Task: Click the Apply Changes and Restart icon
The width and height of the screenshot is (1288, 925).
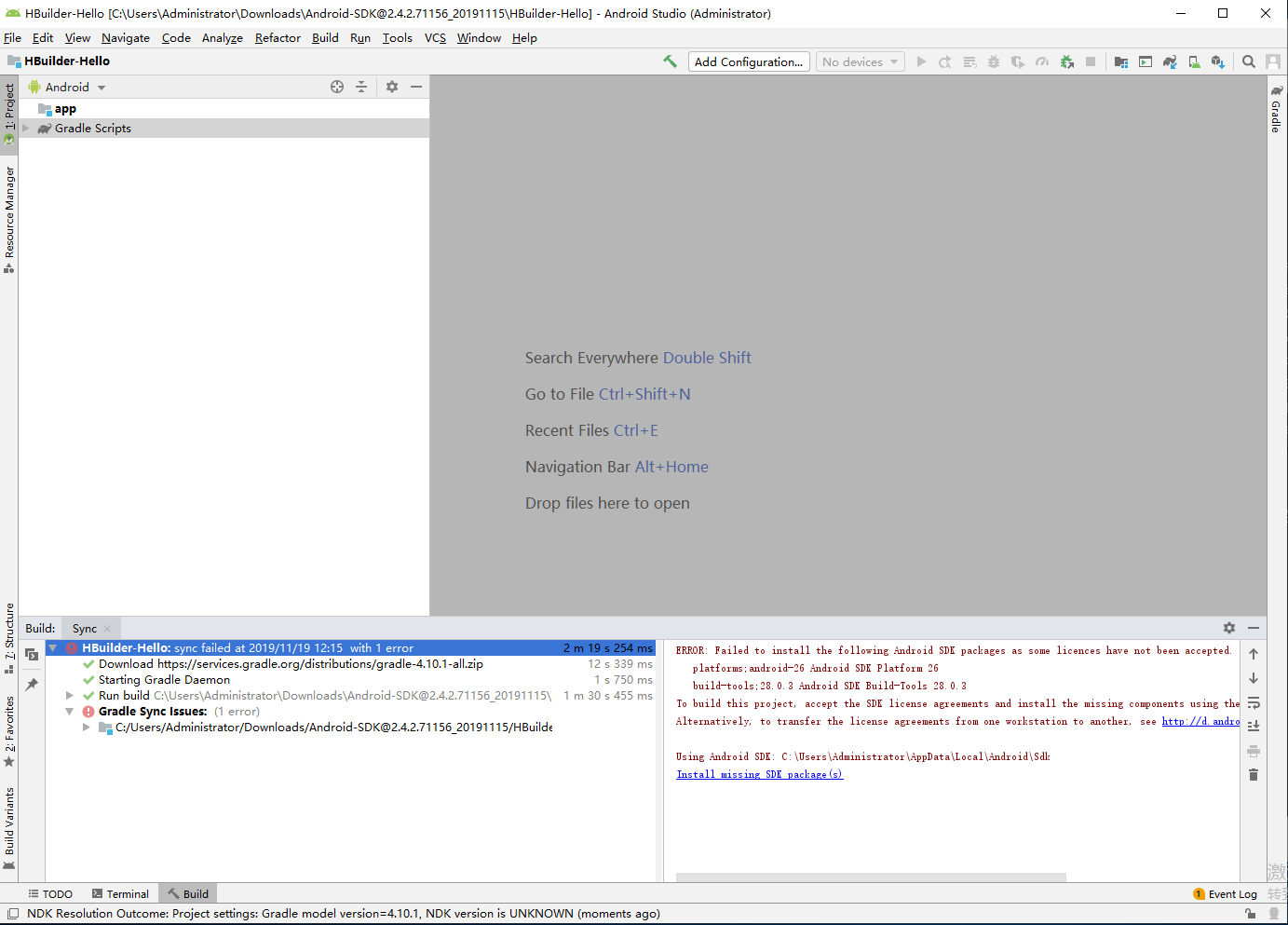Action: 945,61
